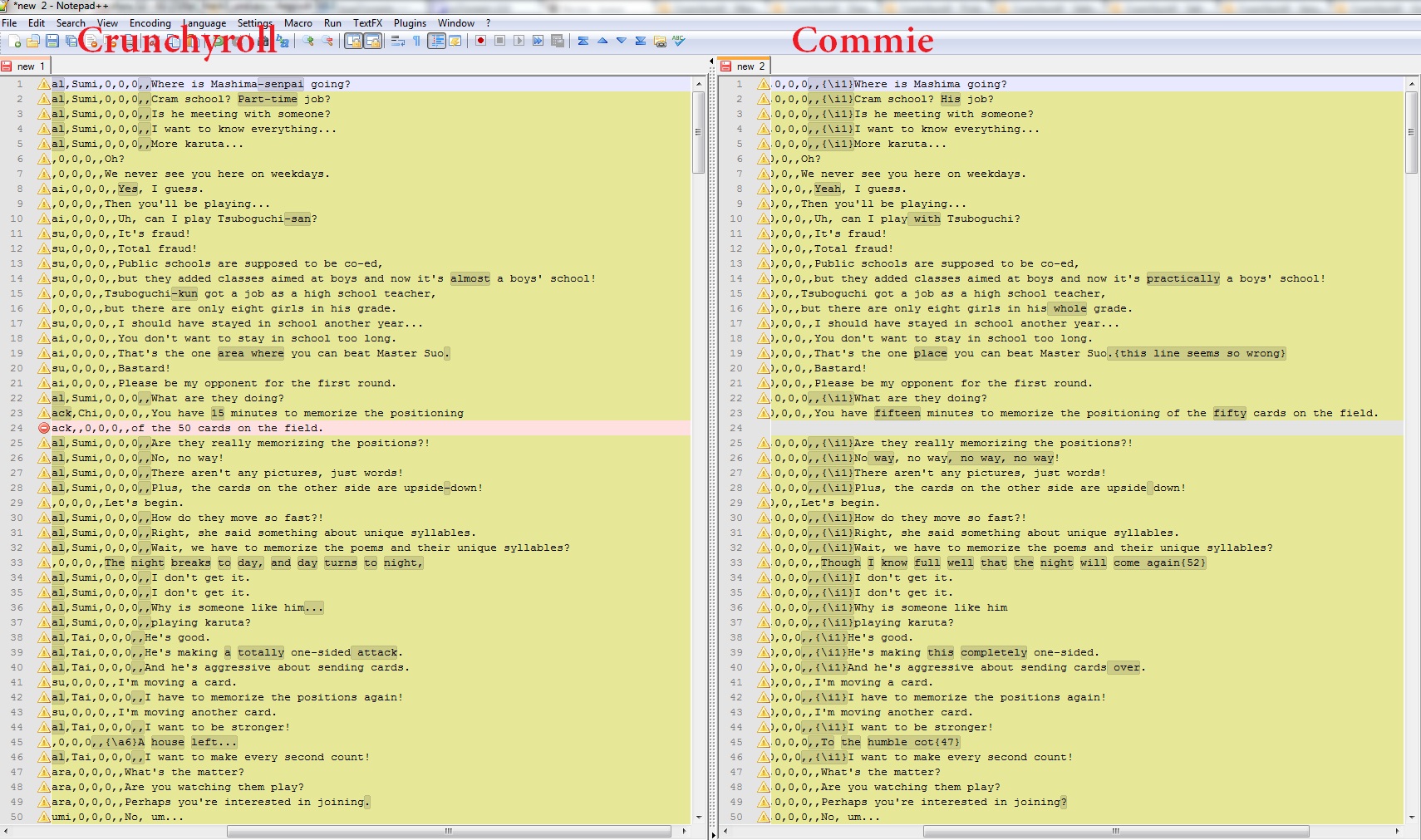This screenshot has width=1421, height=840.
Task: Click comment '{this line seems so wrong}'
Action: [x=1199, y=353]
